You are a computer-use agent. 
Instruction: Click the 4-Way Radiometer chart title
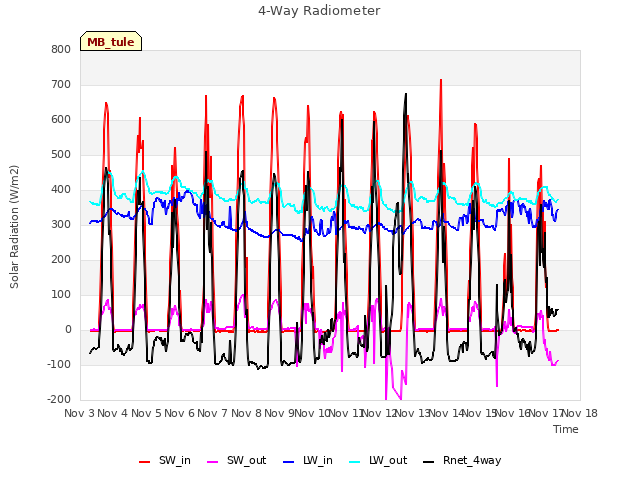tap(319, 11)
